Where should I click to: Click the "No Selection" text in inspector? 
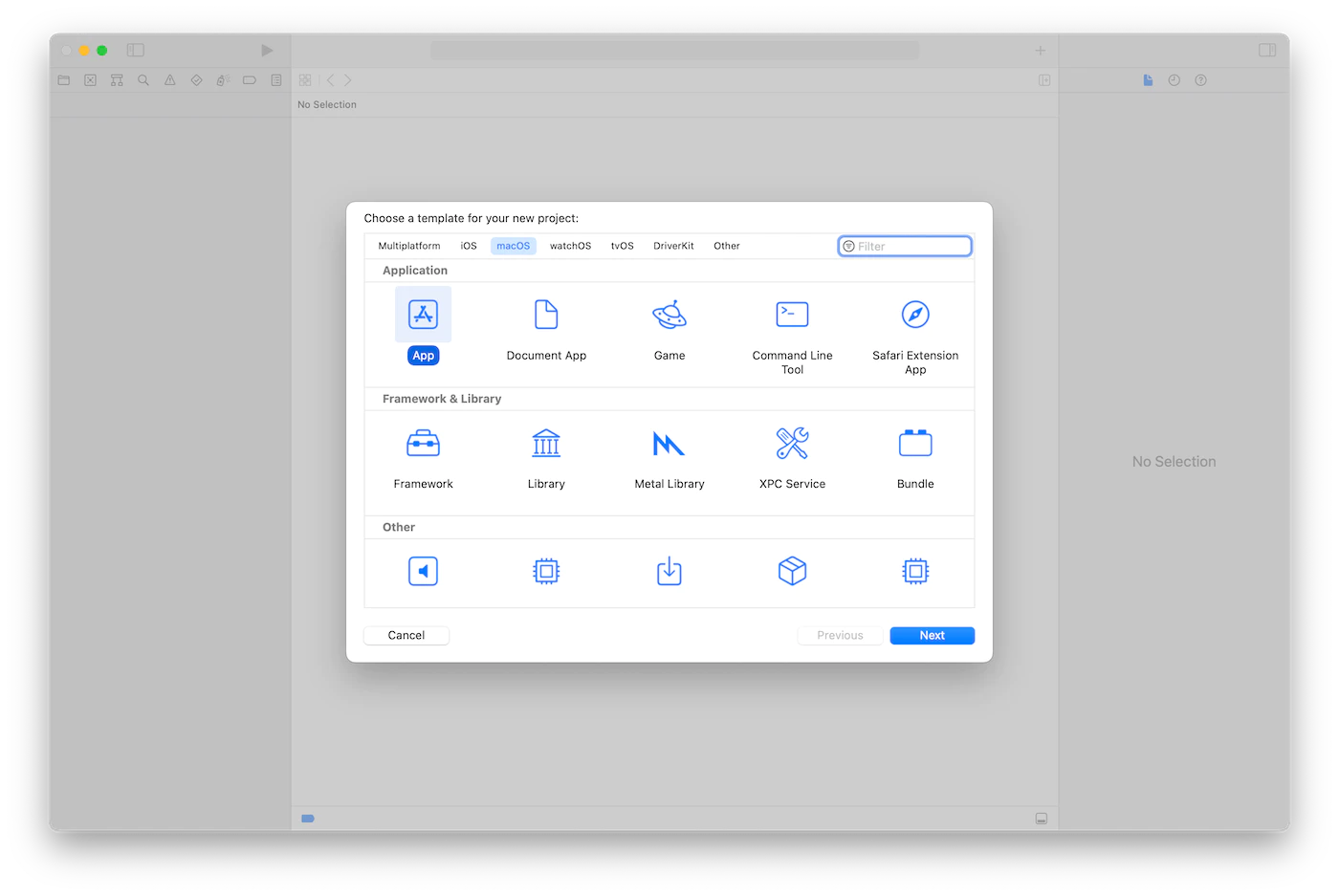pyautogui.click(x=1174, y=462)
